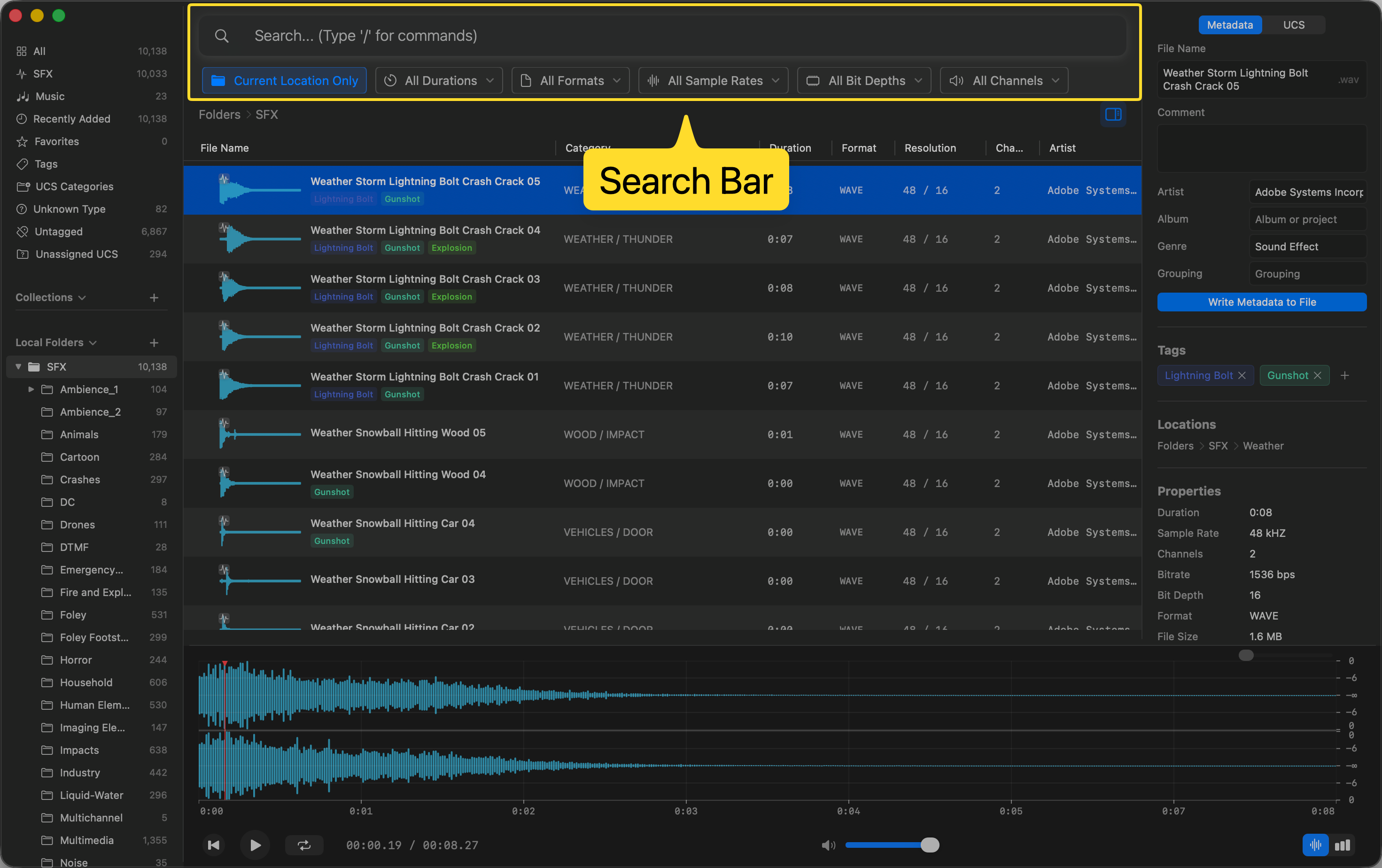
Task: Open UCS Categories
Action: click(91, 186)
